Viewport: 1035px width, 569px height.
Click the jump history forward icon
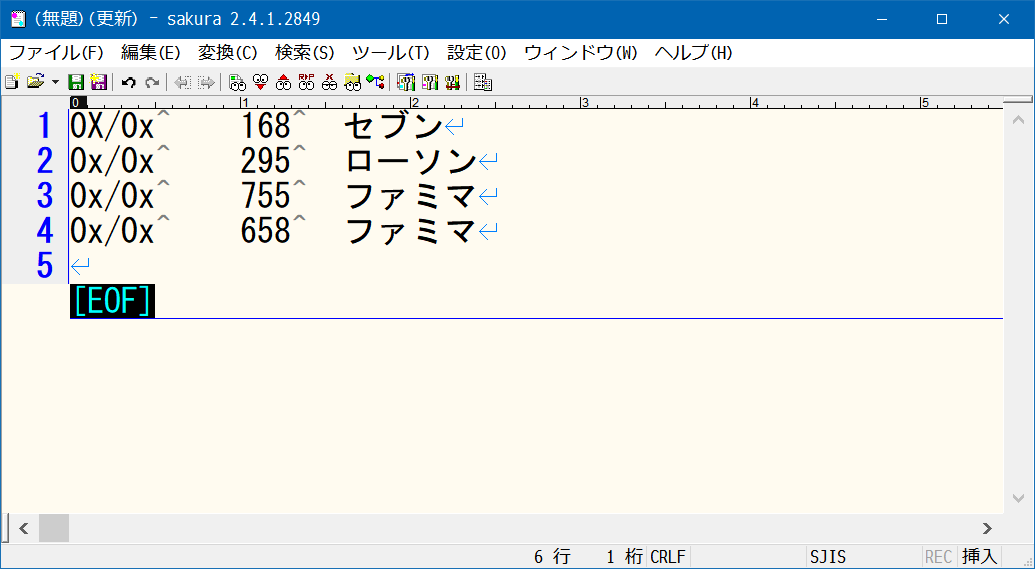coord(206,82)
